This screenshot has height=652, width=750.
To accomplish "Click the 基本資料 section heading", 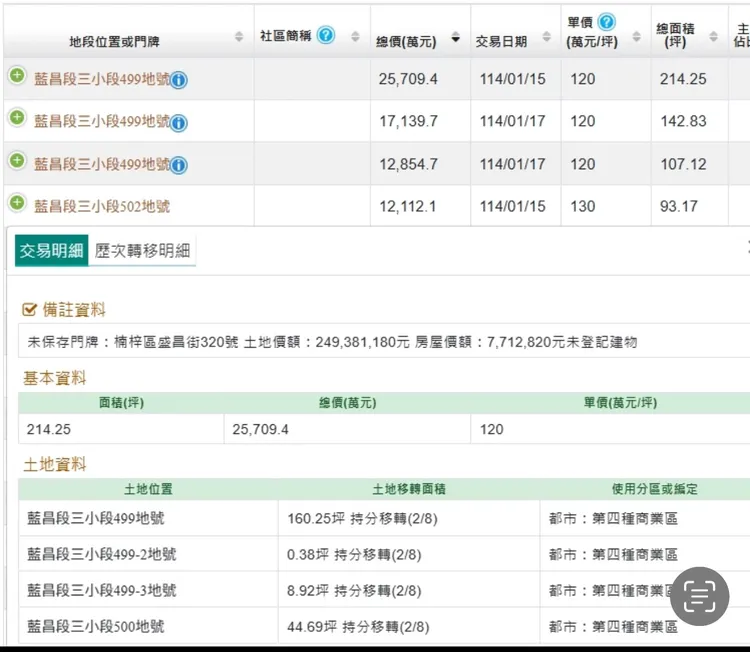I will tap(55, 378).
